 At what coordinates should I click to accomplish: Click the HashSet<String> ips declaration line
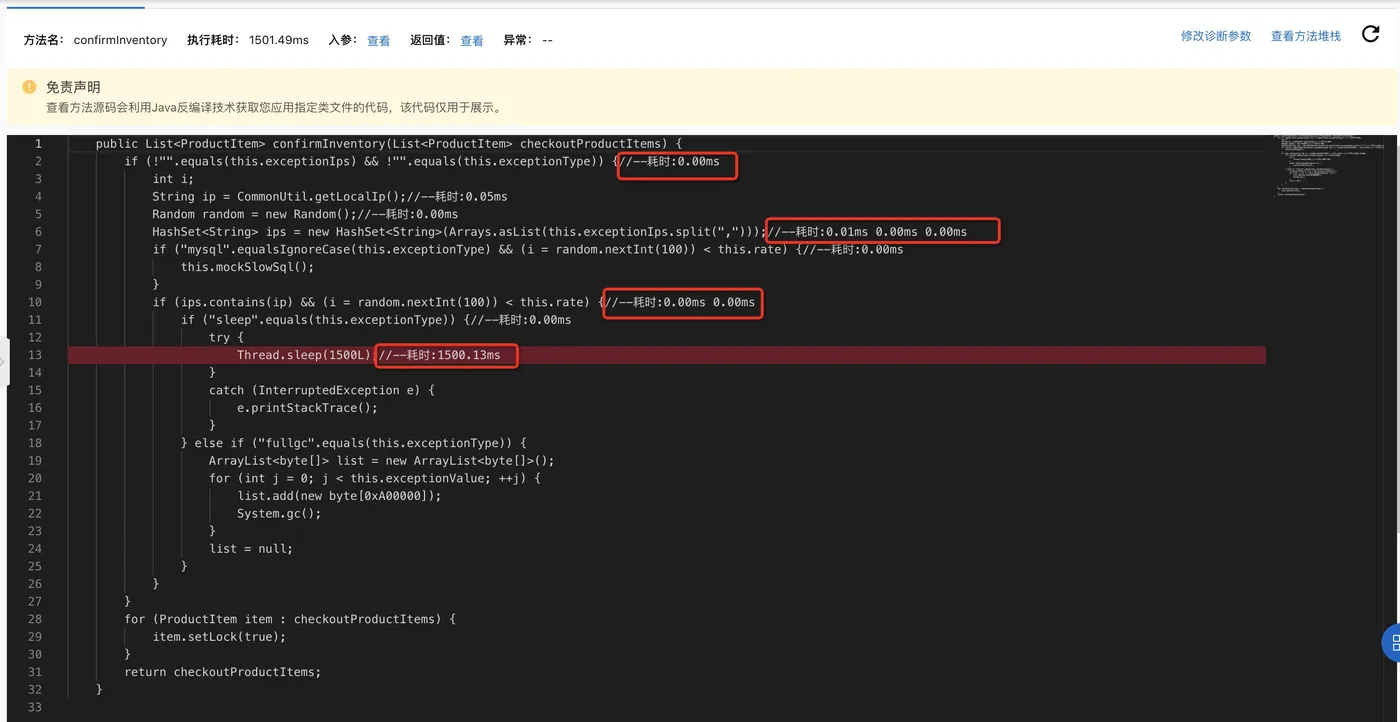[x=560, y=232]
